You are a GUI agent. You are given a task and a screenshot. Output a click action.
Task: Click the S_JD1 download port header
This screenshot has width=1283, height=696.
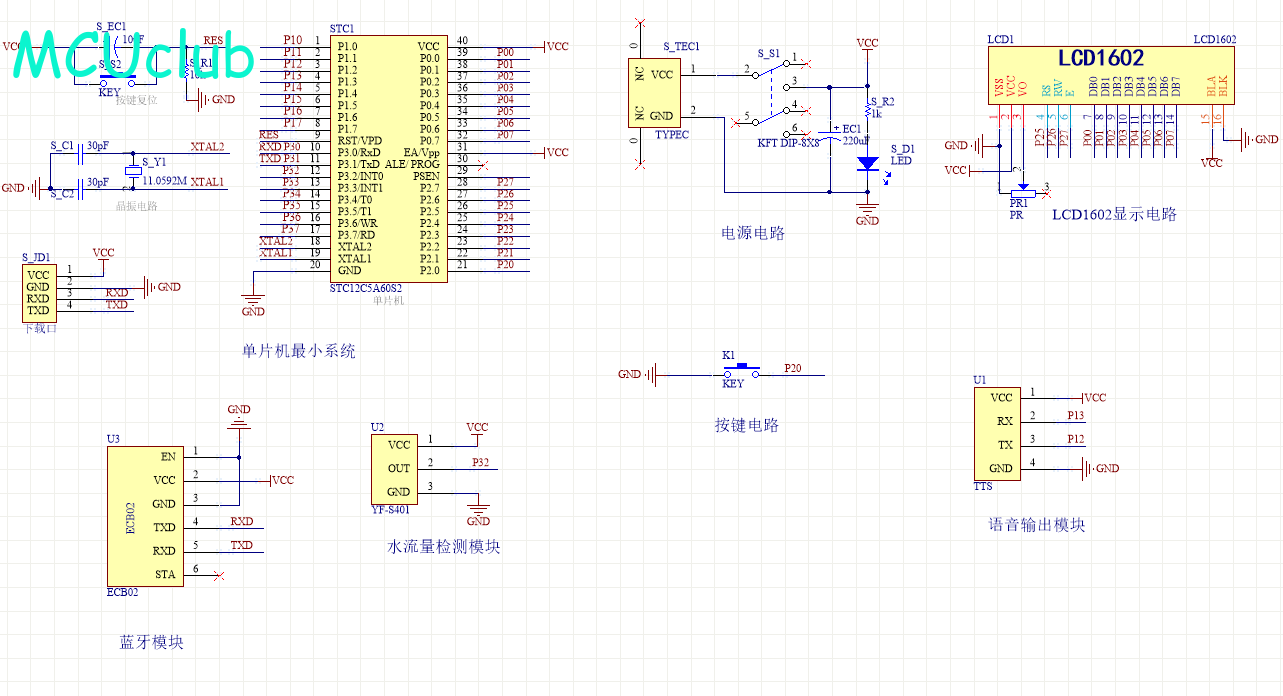click(x=38, y=292)
